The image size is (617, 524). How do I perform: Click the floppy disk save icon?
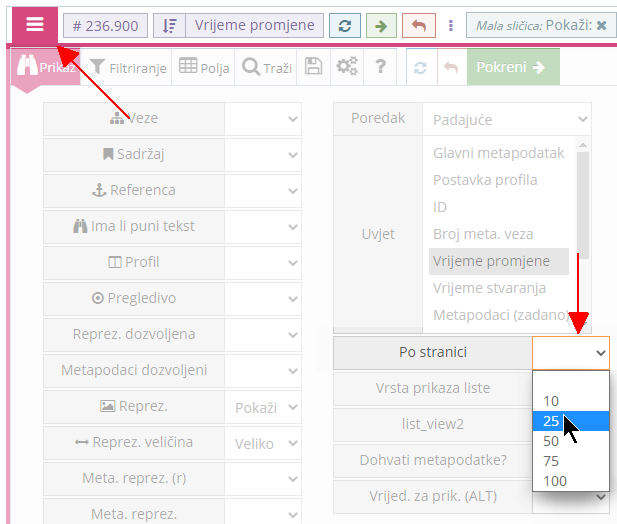coord(313,67)
